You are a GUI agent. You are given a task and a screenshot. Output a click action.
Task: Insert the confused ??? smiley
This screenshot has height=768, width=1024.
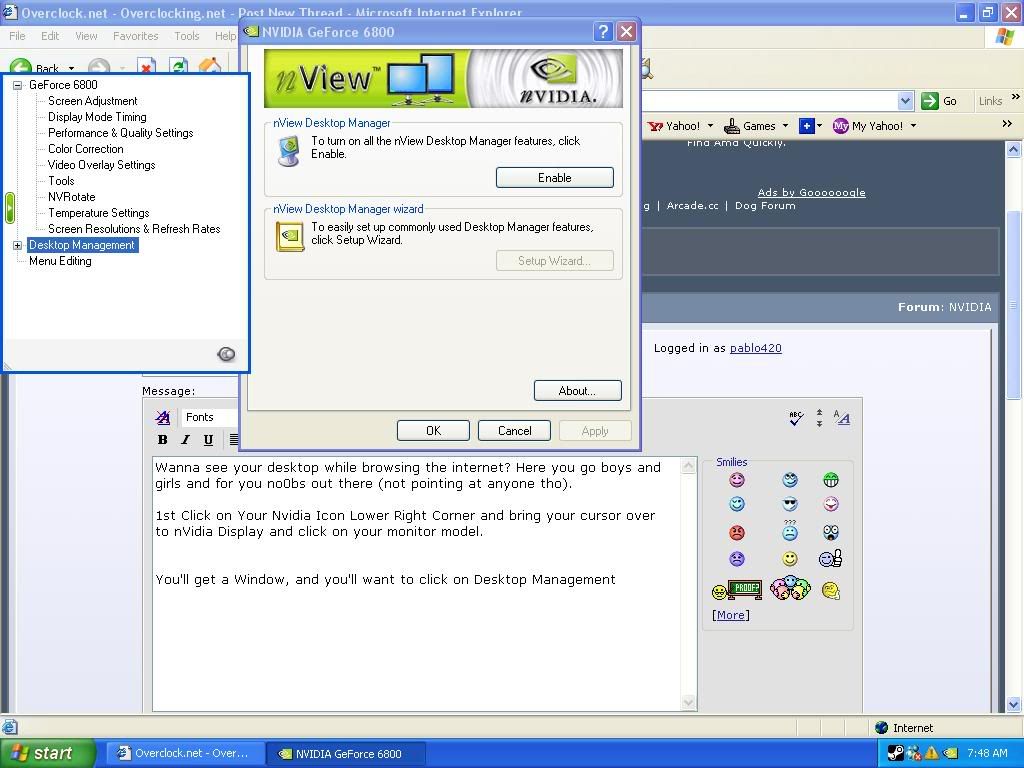790,530
